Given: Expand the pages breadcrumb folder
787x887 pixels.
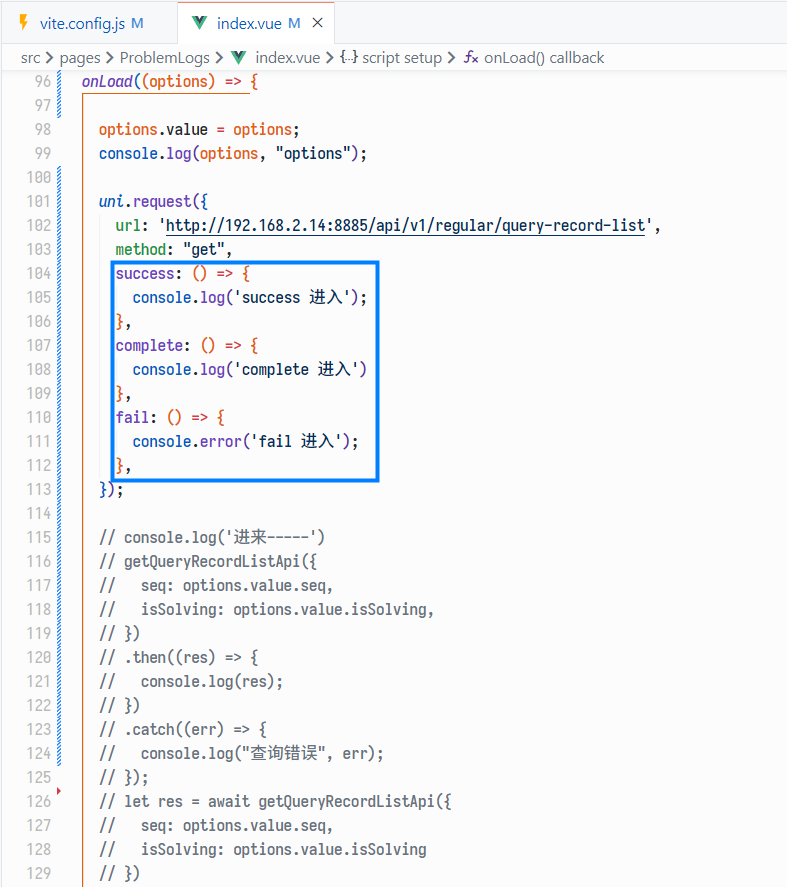Looking at the screenshot, I should tap(80, 58).
